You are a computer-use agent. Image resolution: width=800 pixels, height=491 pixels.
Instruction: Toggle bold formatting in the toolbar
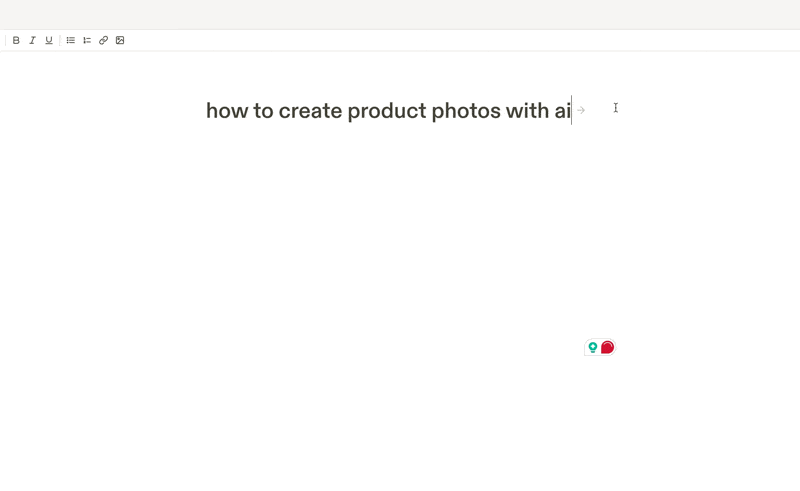16,40
